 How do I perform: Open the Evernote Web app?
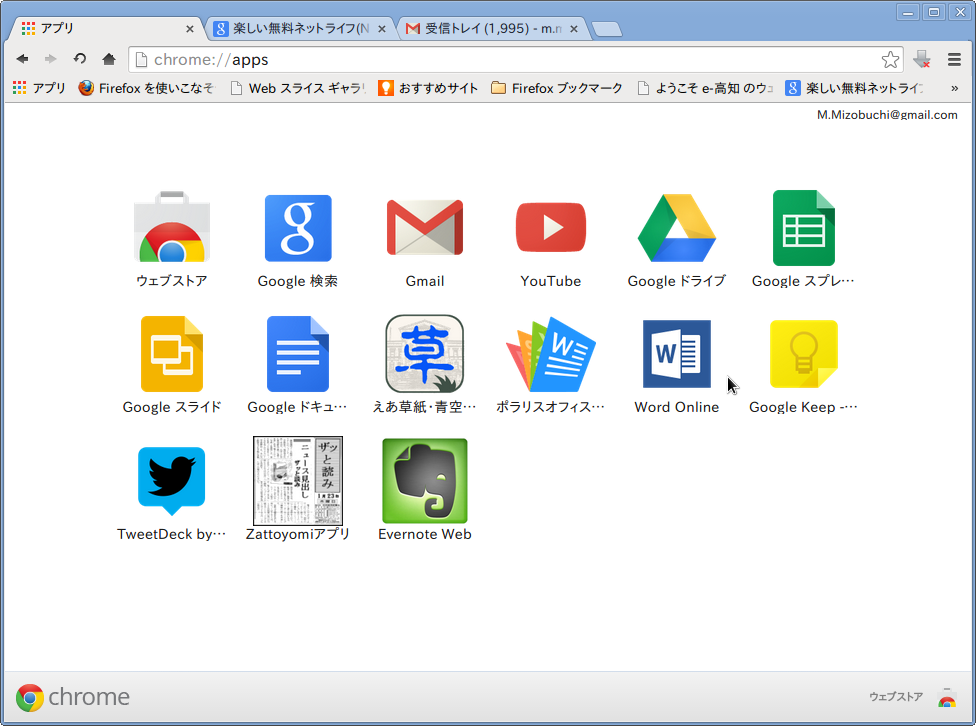[x=425, y=481]
